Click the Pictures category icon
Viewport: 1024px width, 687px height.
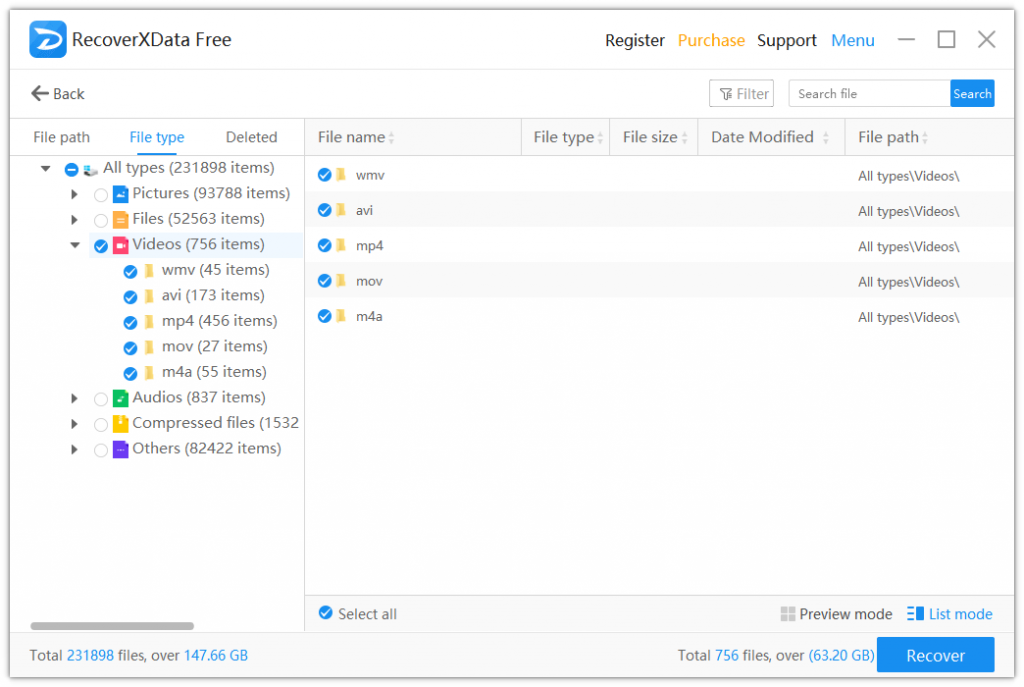coord(120,194)
